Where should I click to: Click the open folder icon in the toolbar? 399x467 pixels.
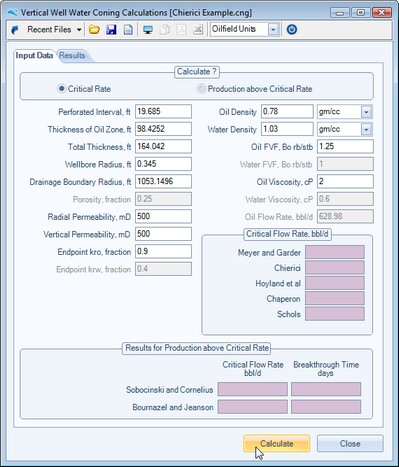[x=94, y=30]
